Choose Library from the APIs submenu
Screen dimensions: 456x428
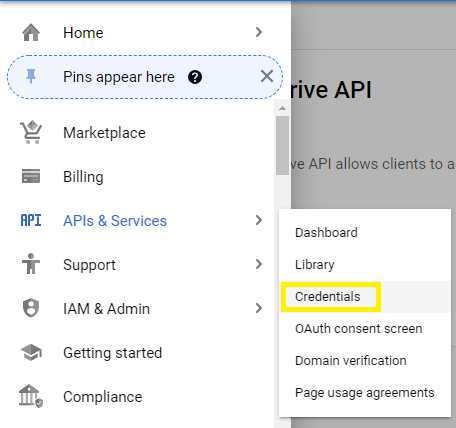315,265
